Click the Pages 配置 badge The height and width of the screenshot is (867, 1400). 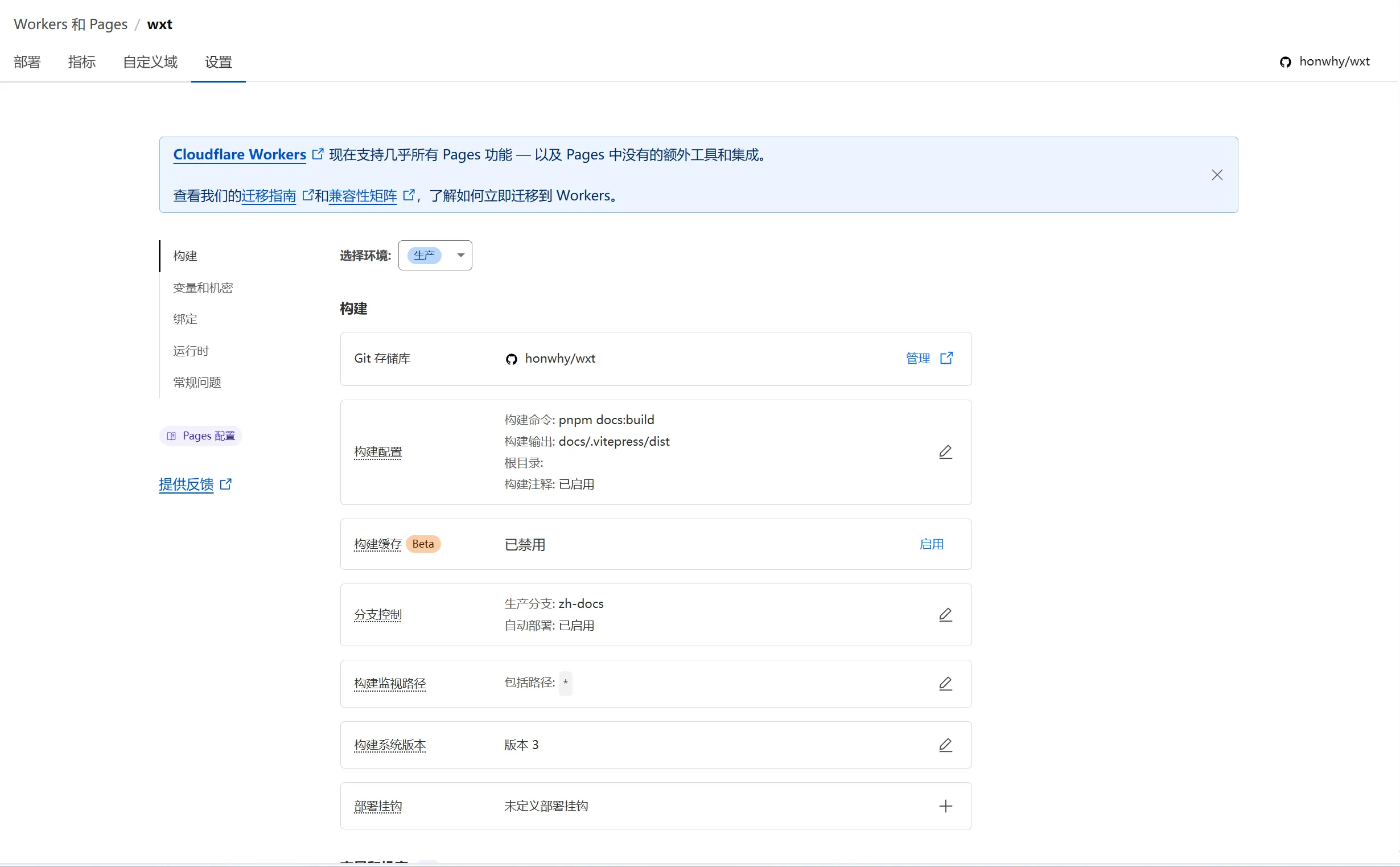200,436
